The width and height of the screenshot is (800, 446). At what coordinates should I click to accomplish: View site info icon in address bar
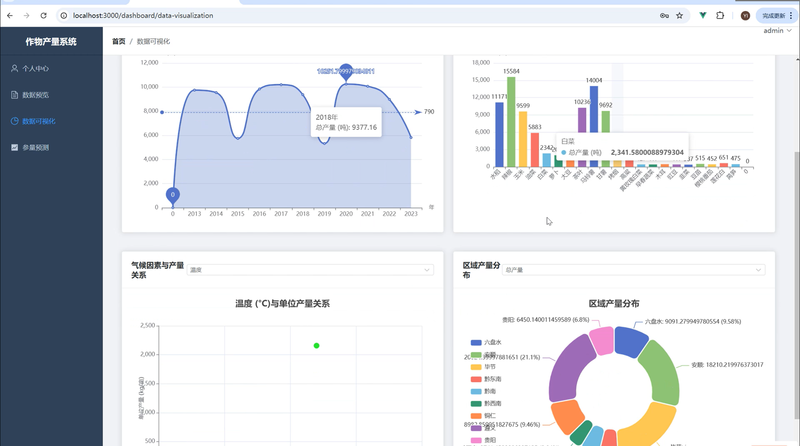pyautogui.click(x=64, y=15)
